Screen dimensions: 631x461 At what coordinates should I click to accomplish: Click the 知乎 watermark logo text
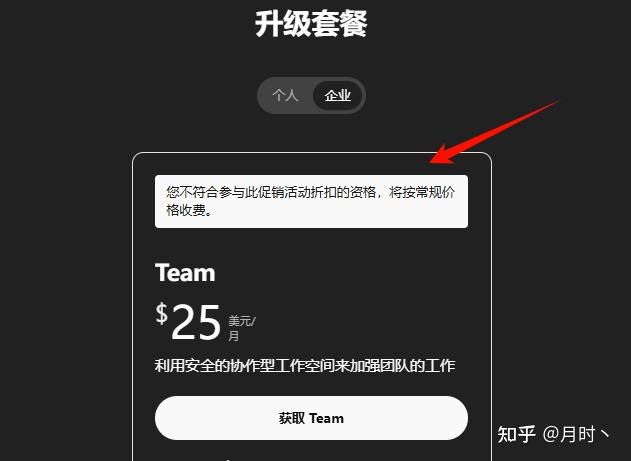[516, 434]
